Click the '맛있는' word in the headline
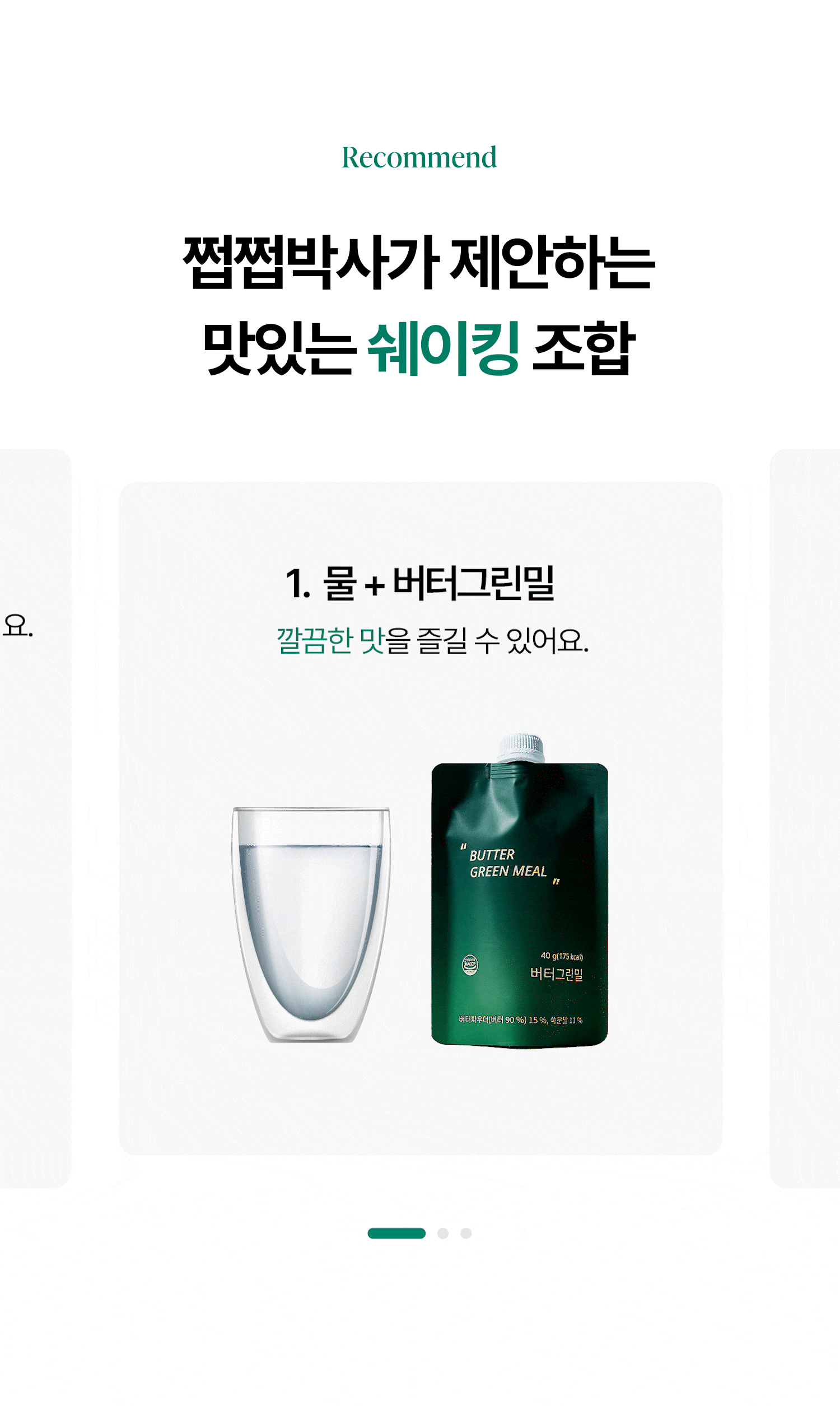 pyautogui.click(x=279, y=347)
